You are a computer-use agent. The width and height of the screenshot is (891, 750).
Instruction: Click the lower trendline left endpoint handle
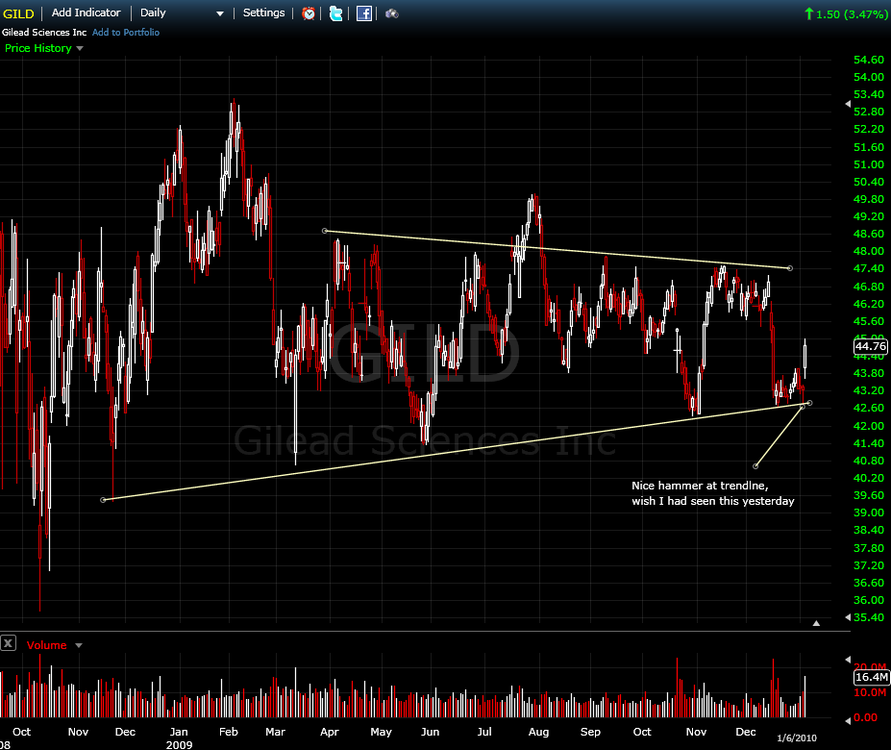coord(103,500)
